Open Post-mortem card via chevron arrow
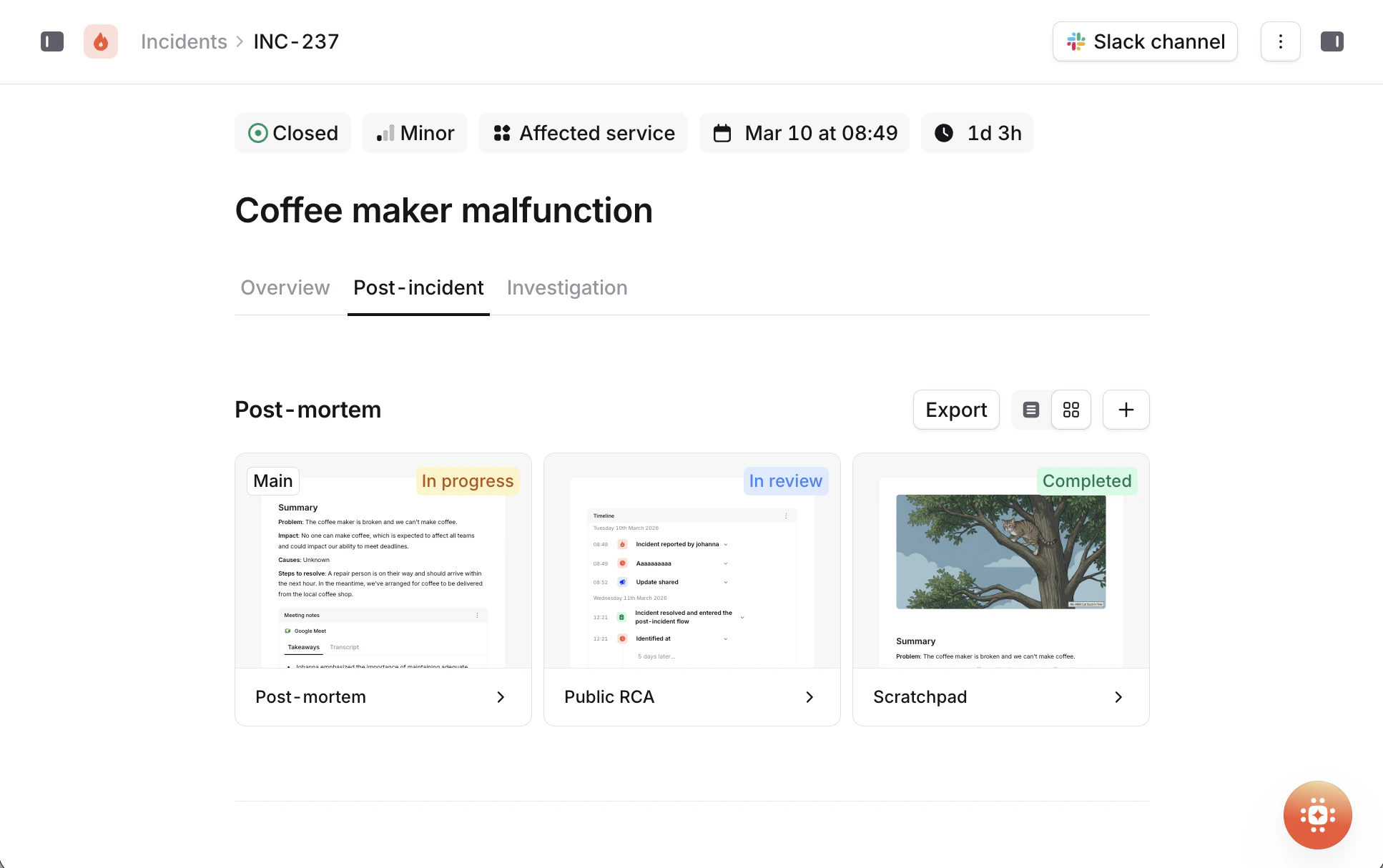The width and height of the screenshot is (1383, 868). pos(501,697)
